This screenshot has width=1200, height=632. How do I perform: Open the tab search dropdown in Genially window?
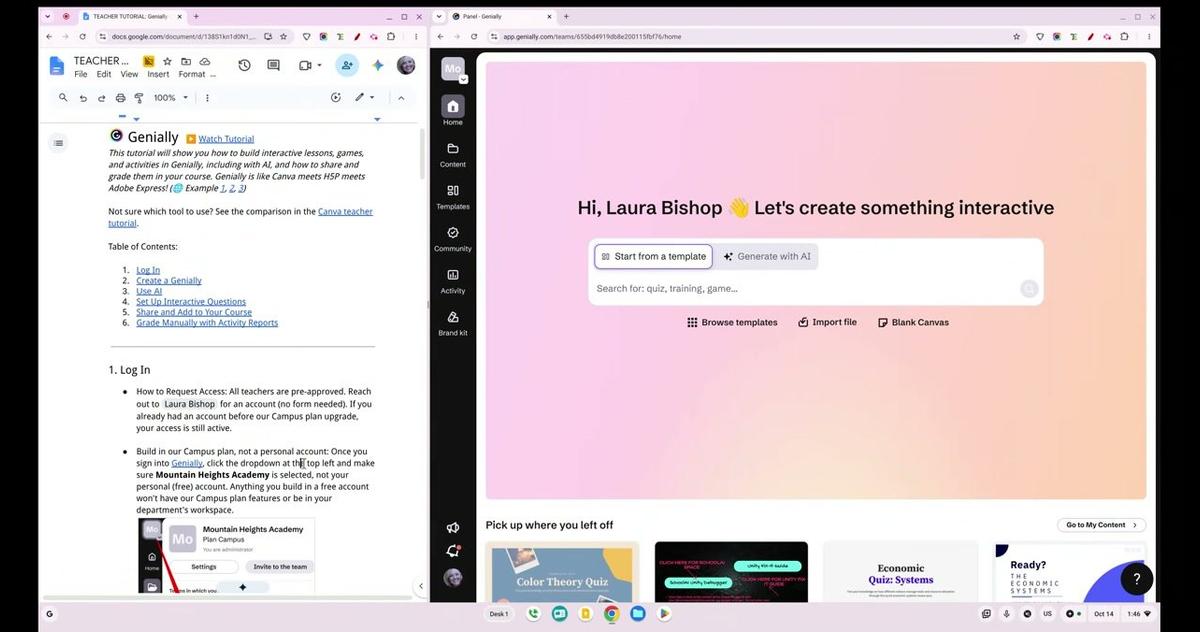click(439, 16)
